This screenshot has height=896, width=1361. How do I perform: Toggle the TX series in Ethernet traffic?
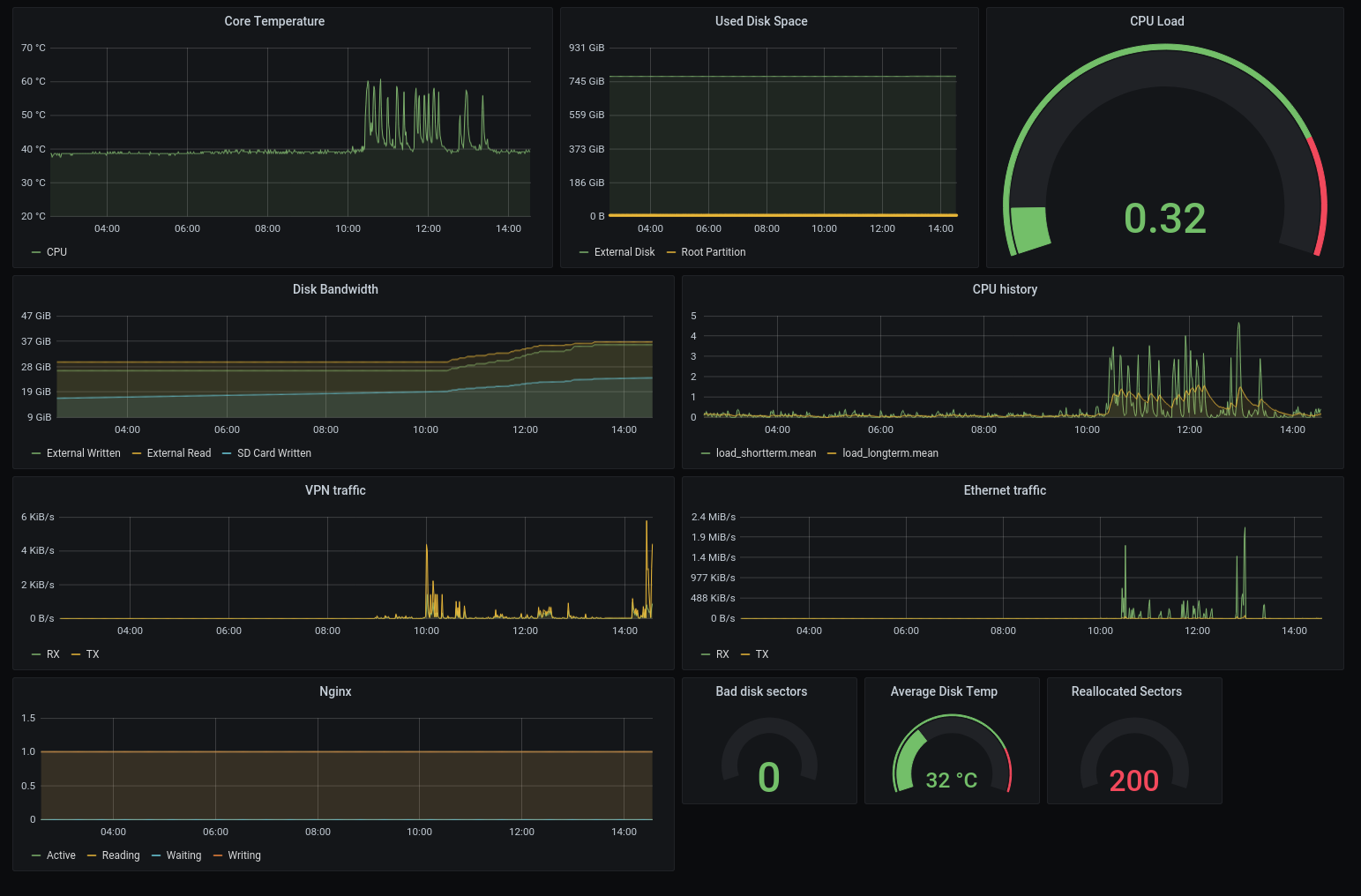[762, 653]
